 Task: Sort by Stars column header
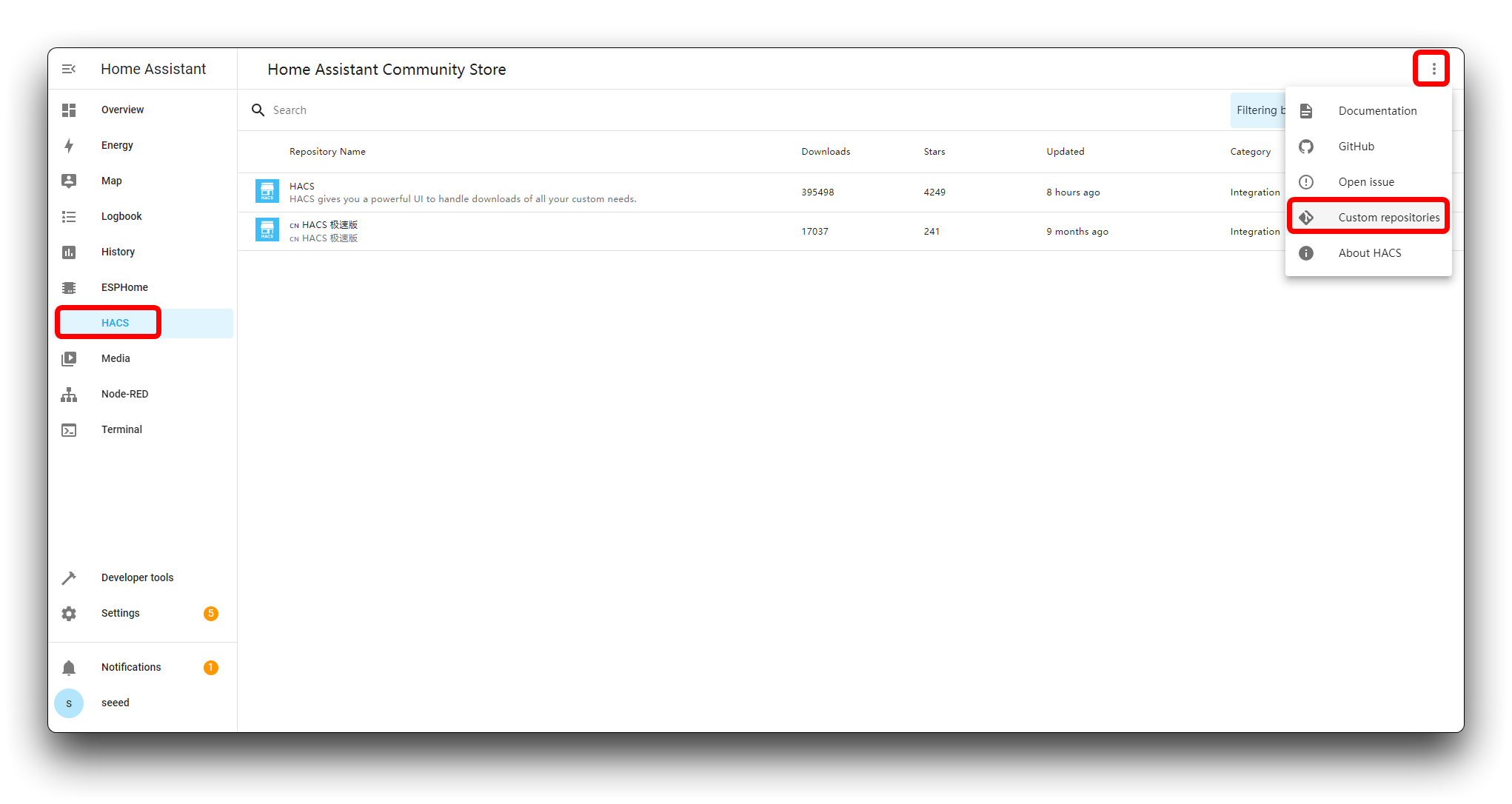click(x=934, y=151)
